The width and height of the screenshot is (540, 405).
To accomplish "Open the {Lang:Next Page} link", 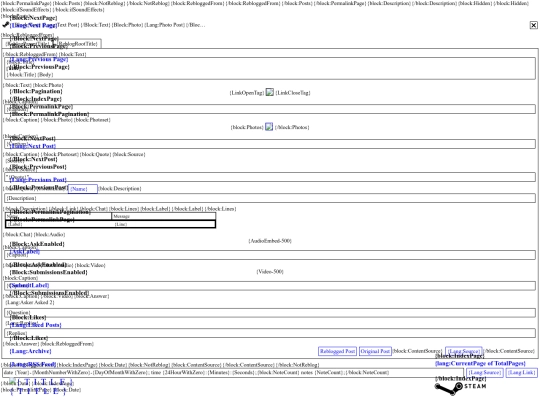I will point(33,25).
